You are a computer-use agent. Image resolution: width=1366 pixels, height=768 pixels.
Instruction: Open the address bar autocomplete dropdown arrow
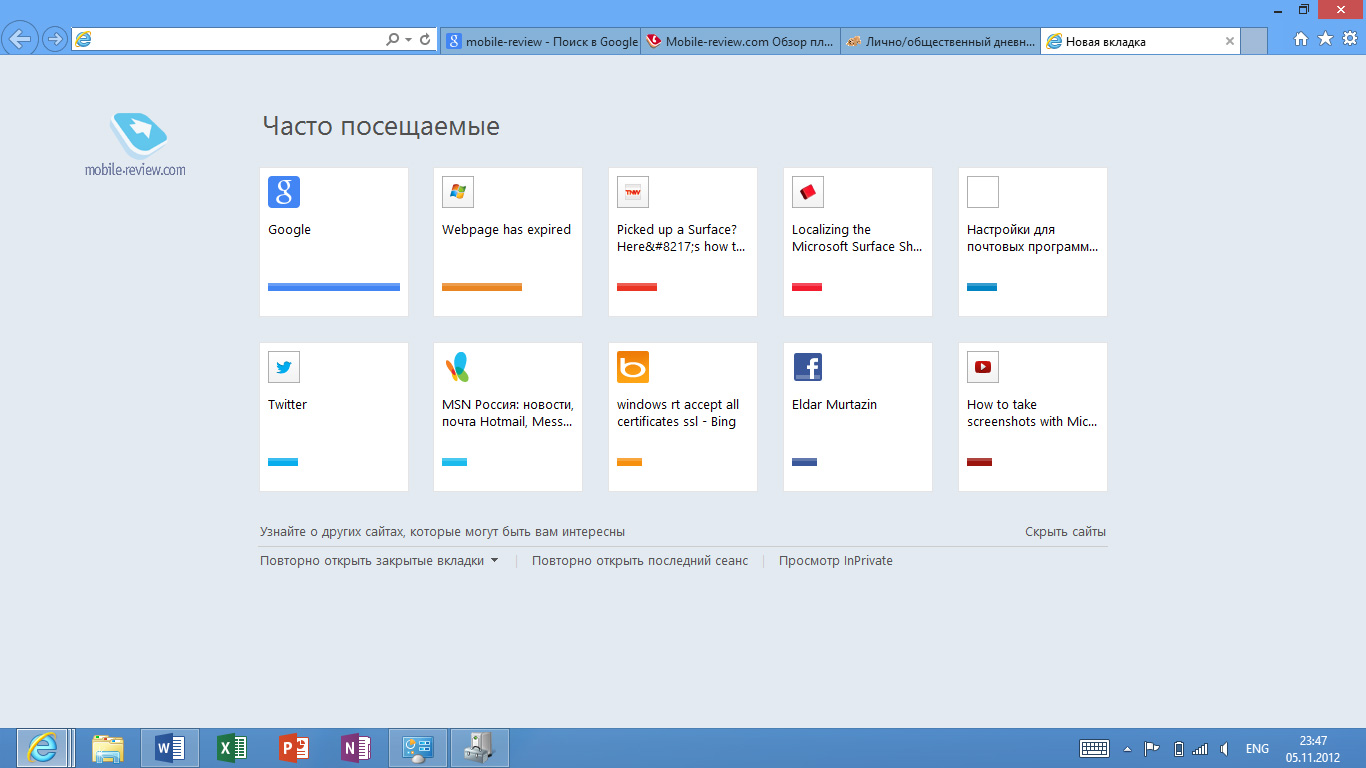coord(408,40)
